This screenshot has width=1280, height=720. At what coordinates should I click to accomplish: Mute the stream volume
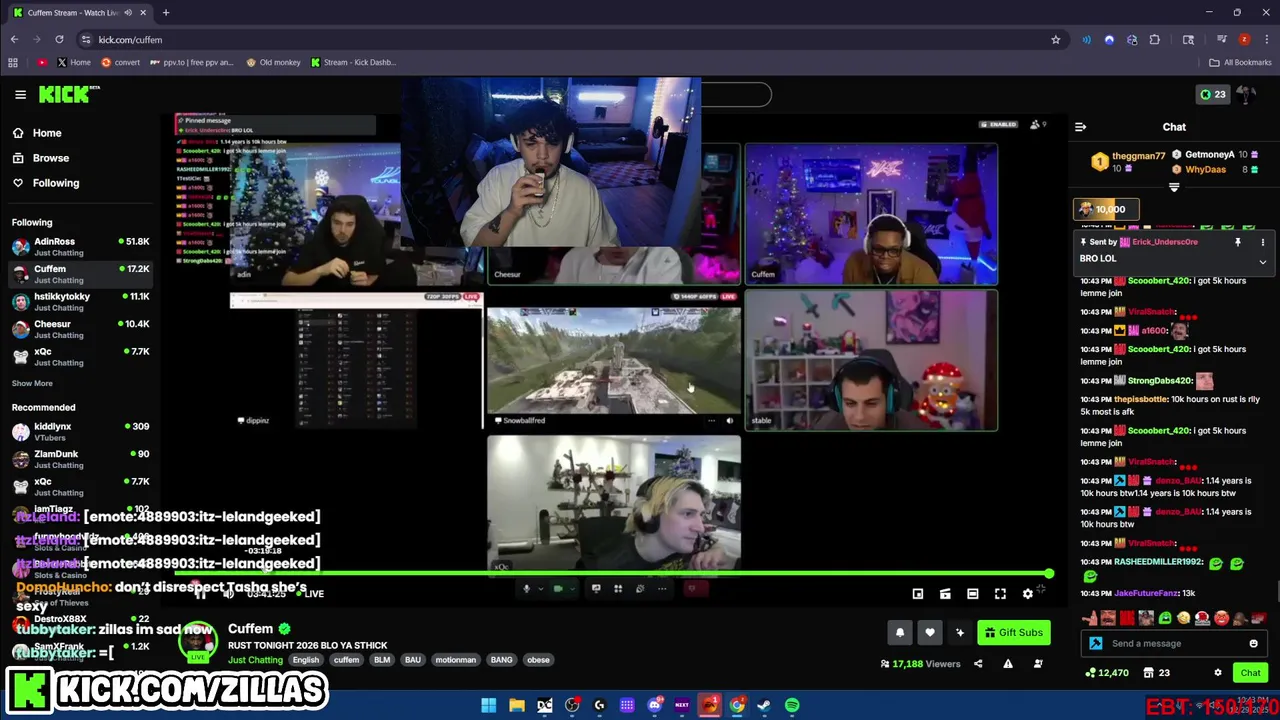tap(228, 594)
